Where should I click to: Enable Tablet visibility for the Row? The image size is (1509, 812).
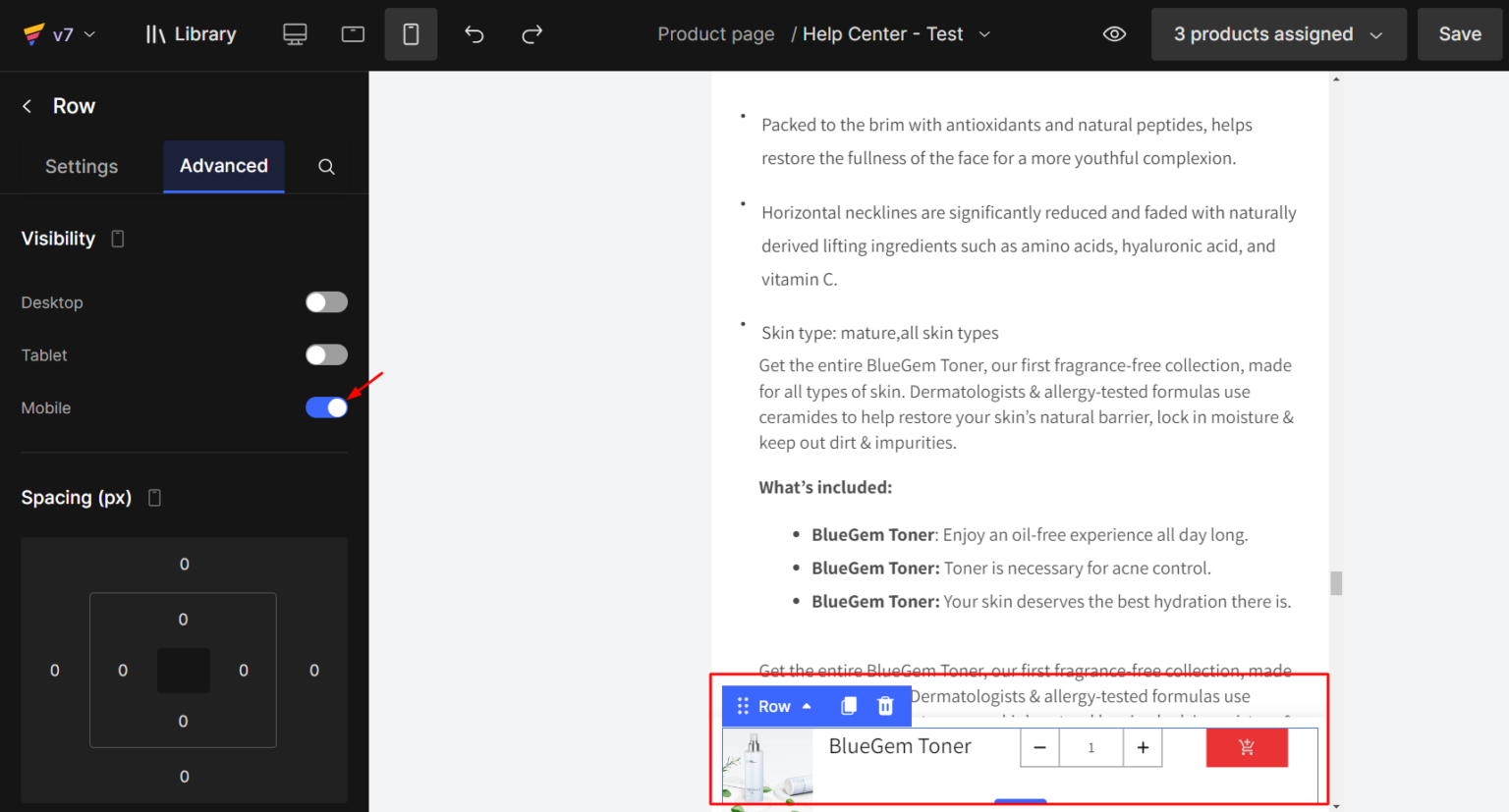point(326,354)
